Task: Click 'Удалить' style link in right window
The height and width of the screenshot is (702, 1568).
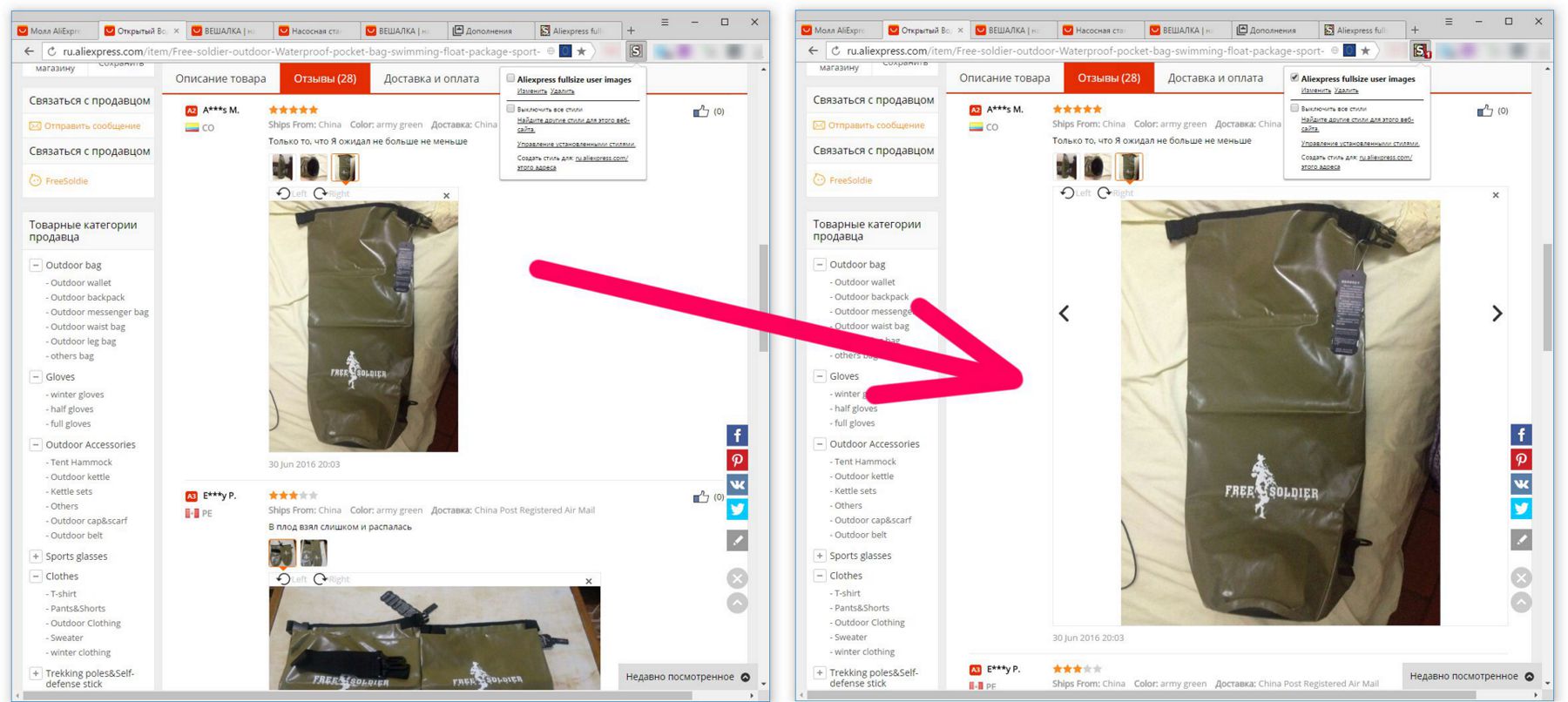Action: pos(1346,90)
